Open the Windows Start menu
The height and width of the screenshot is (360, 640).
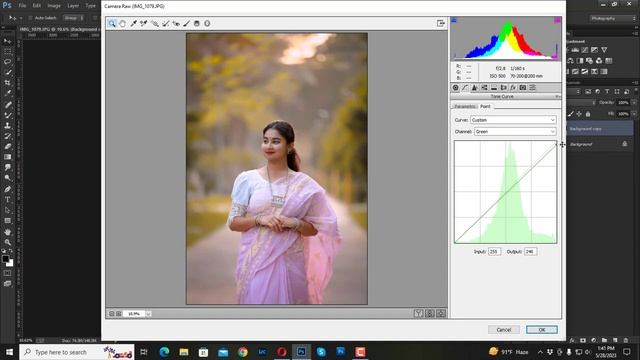pos(9,352)
